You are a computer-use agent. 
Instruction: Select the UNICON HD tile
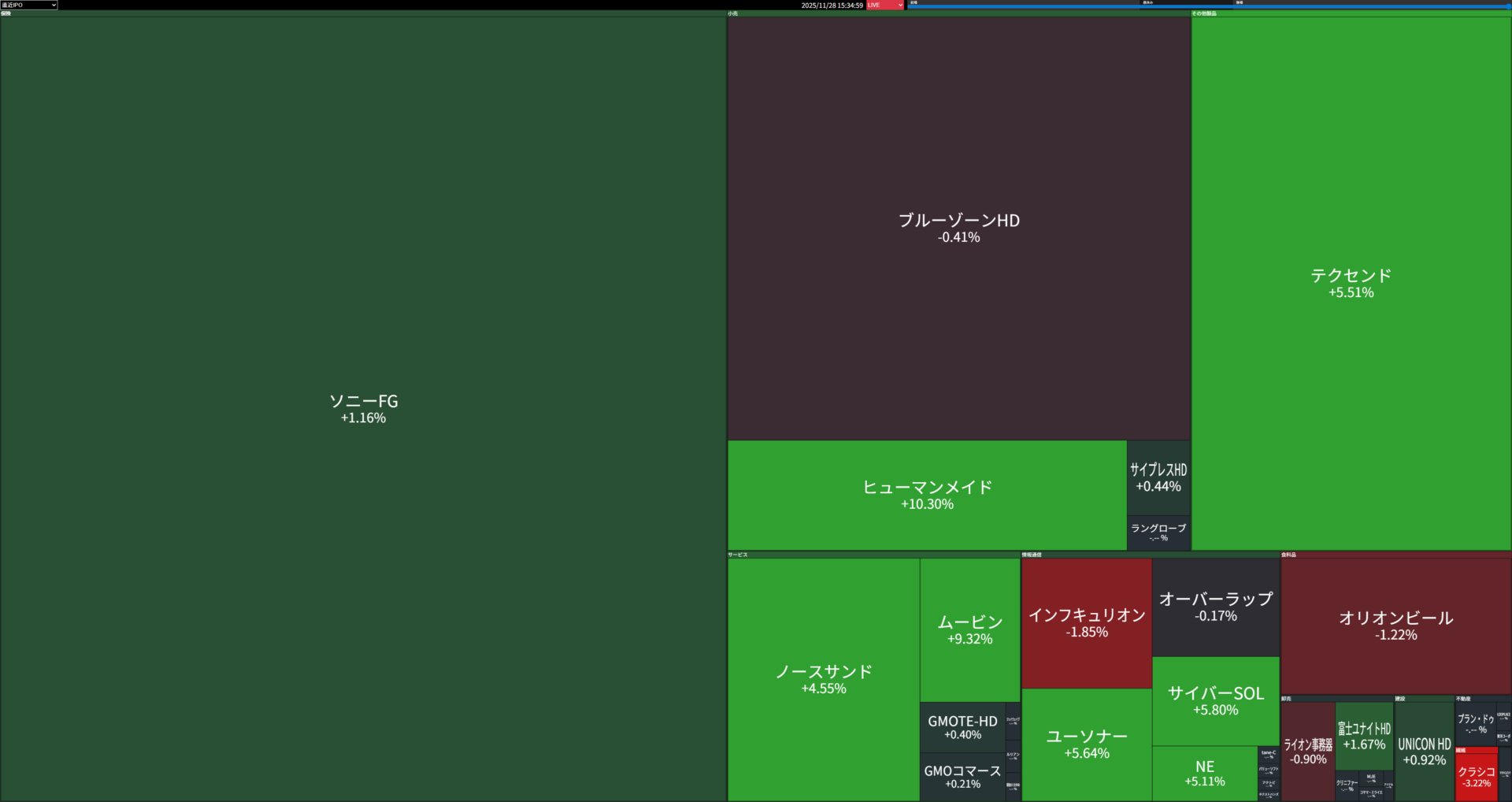[1424, 751]
